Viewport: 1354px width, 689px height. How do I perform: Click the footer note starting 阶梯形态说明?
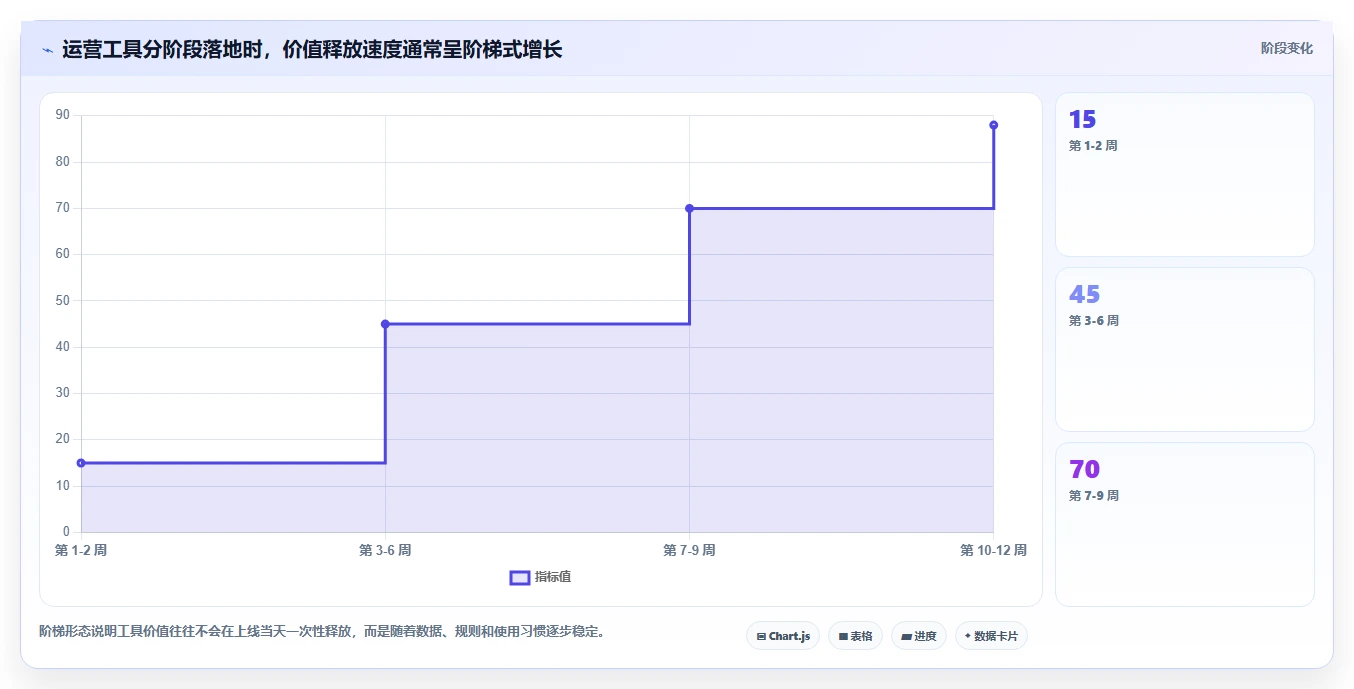(x=322, y=632)
